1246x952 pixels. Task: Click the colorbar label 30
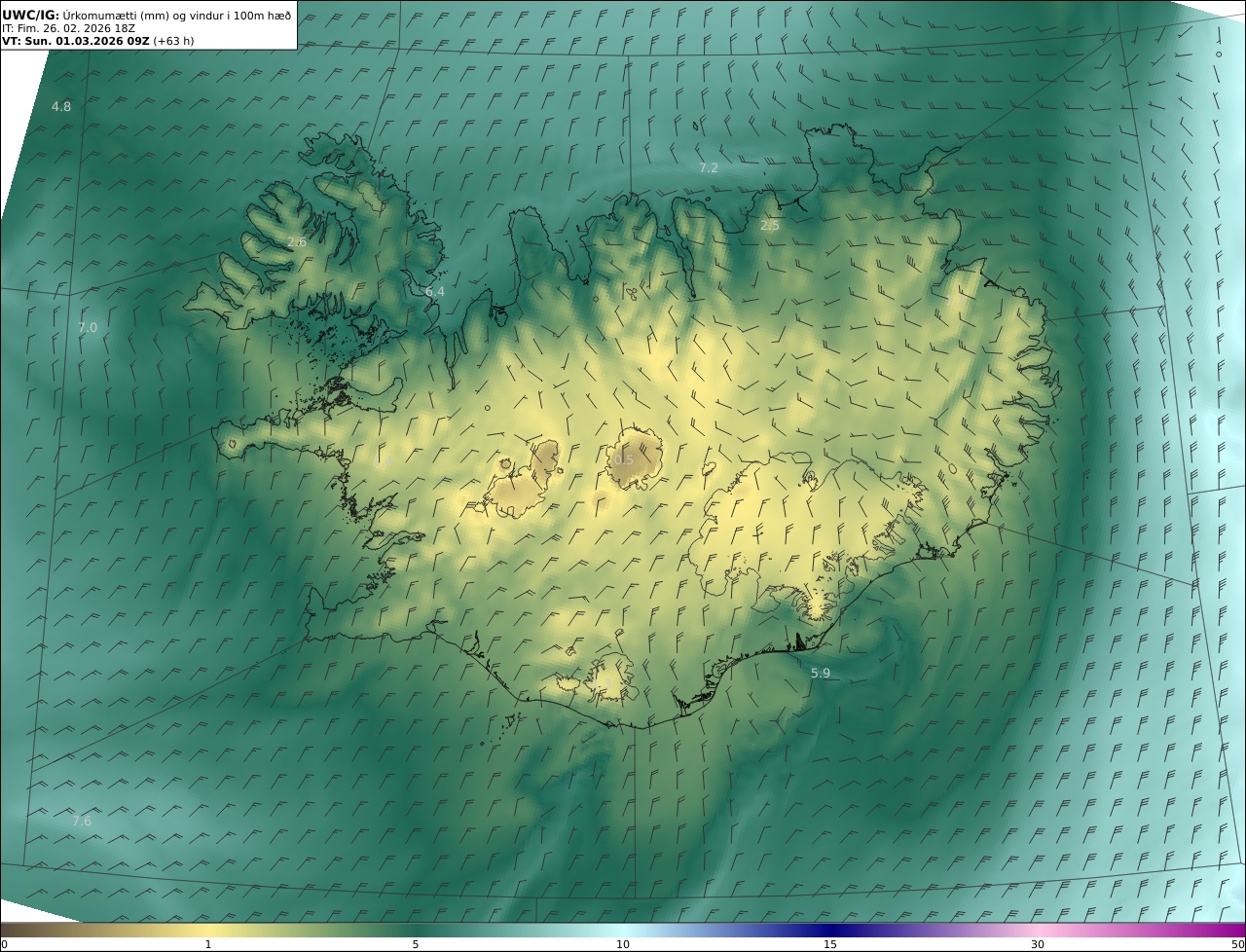point(1038,944)
